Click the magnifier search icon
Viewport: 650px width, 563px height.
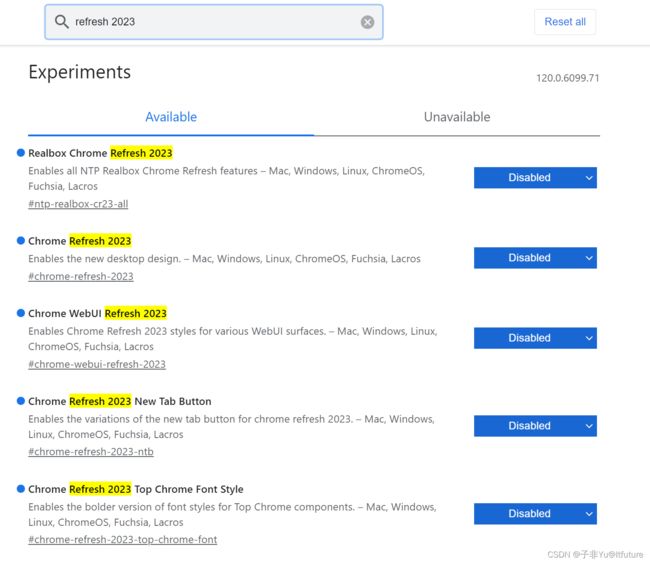(61, 22)
